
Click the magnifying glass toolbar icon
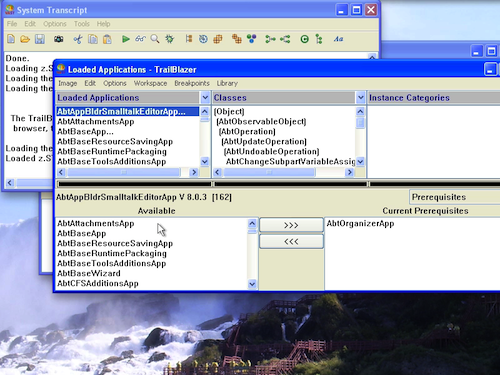click(x=155, y=39)
